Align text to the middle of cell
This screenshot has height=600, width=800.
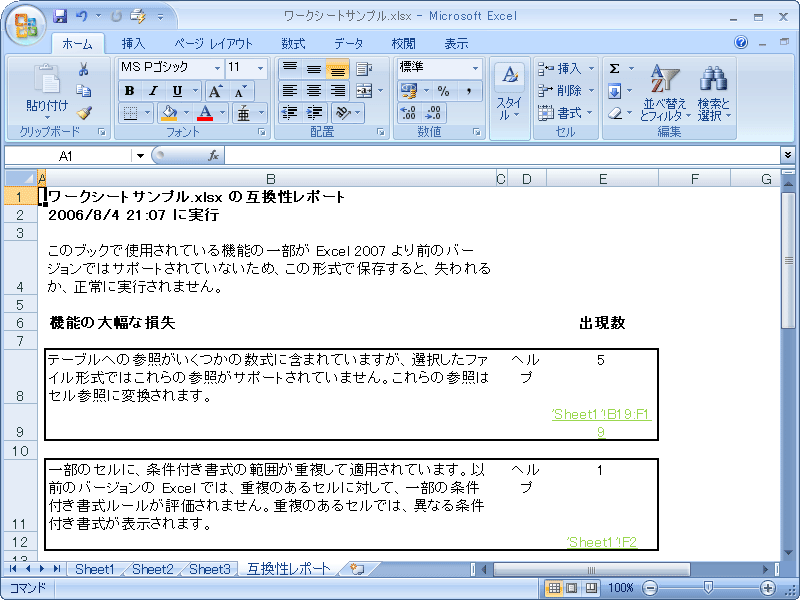[314, 68]
